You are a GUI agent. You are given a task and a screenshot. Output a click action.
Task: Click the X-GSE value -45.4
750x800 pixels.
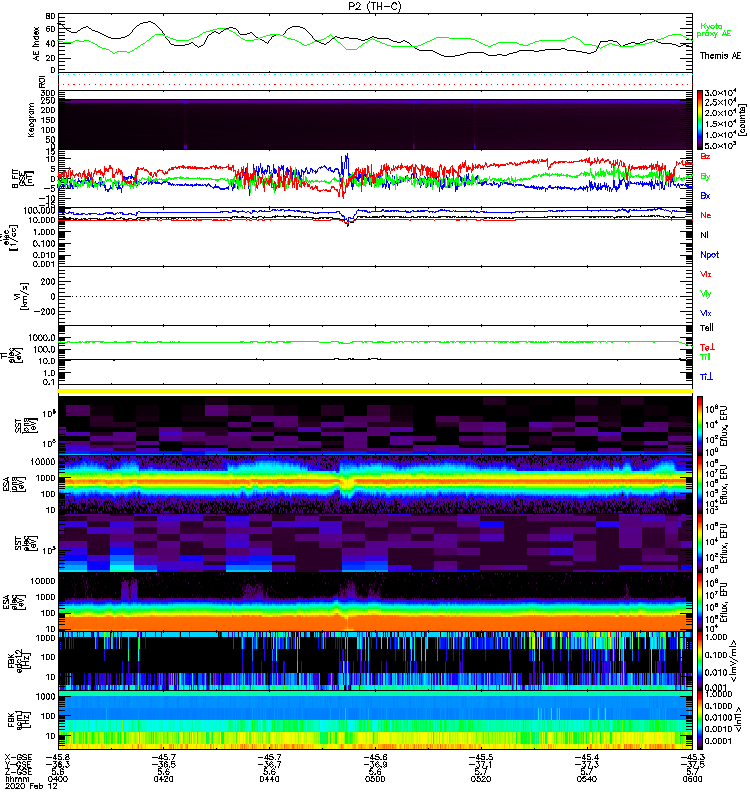coord(586,758)
